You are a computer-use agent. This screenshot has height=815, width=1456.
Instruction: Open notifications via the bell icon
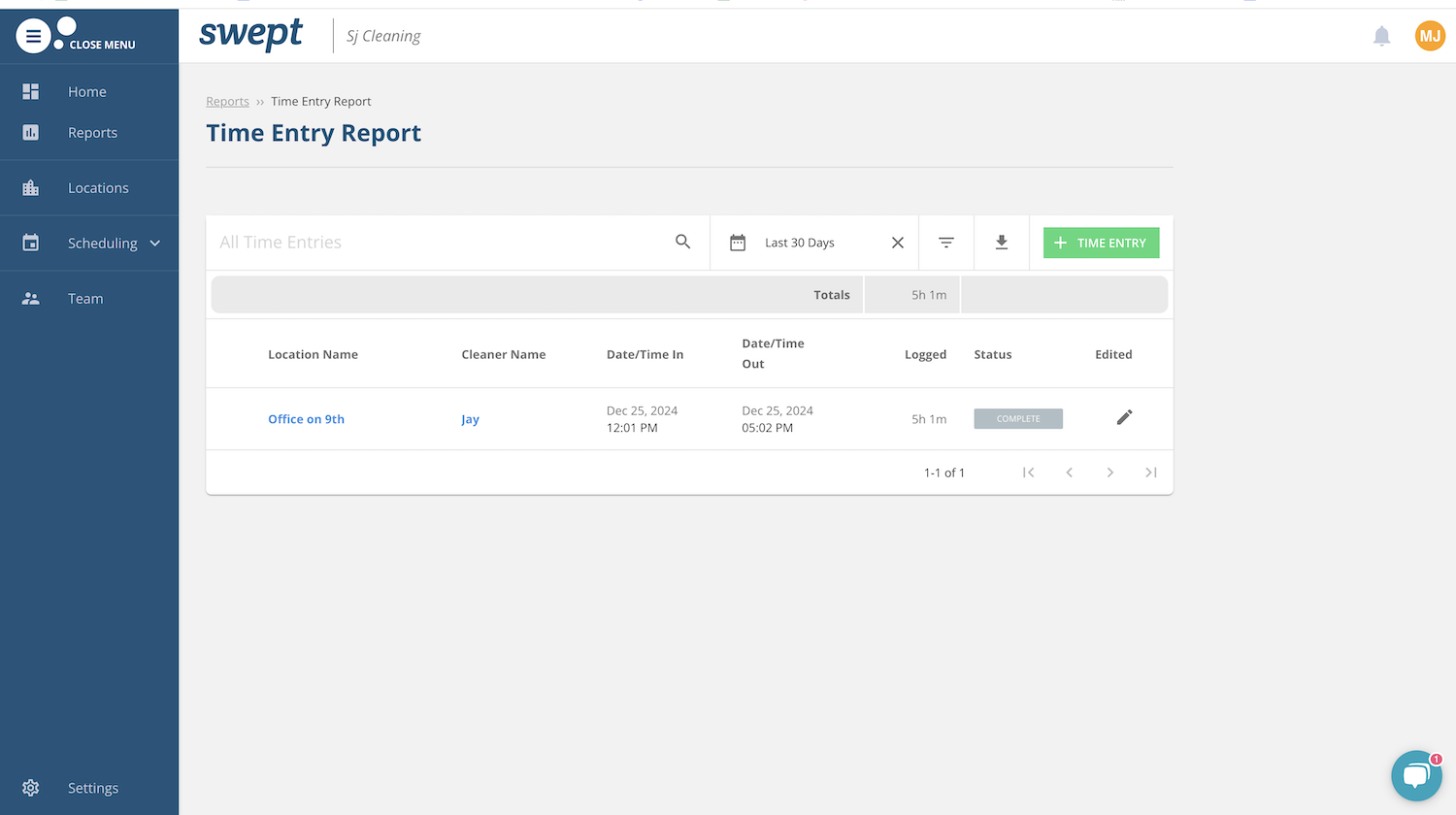pyautogui.click(x=1381, y=35)
